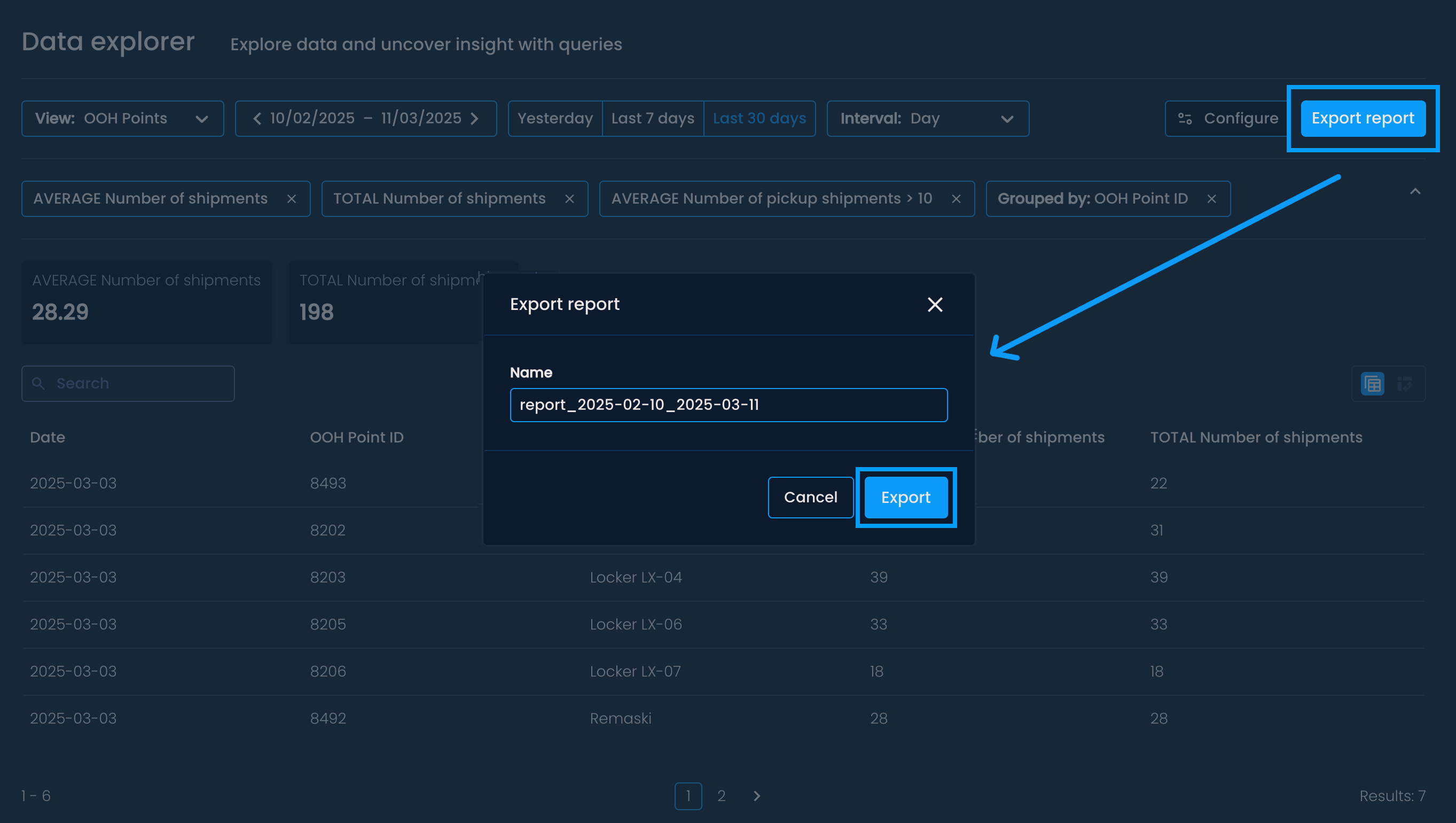Remove the TOTAL Number of shipments chip
This screenshot has height=823, width=1456.
[570, 199]
